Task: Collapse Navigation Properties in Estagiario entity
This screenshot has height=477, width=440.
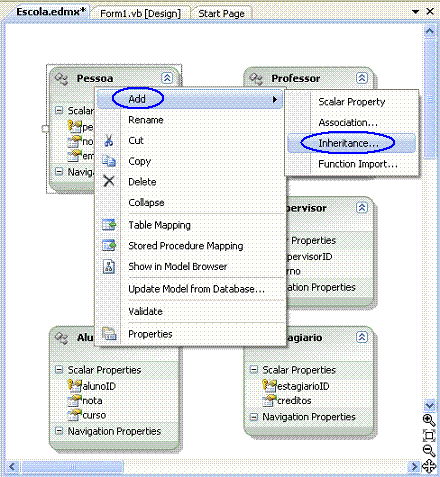Action: [254, 417]
